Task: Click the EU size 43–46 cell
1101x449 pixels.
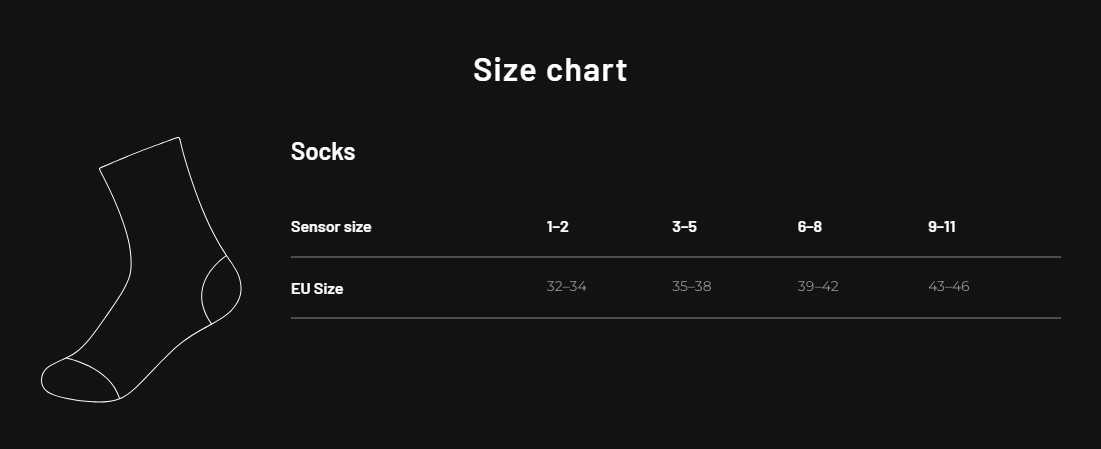Action: coord(949,287)
